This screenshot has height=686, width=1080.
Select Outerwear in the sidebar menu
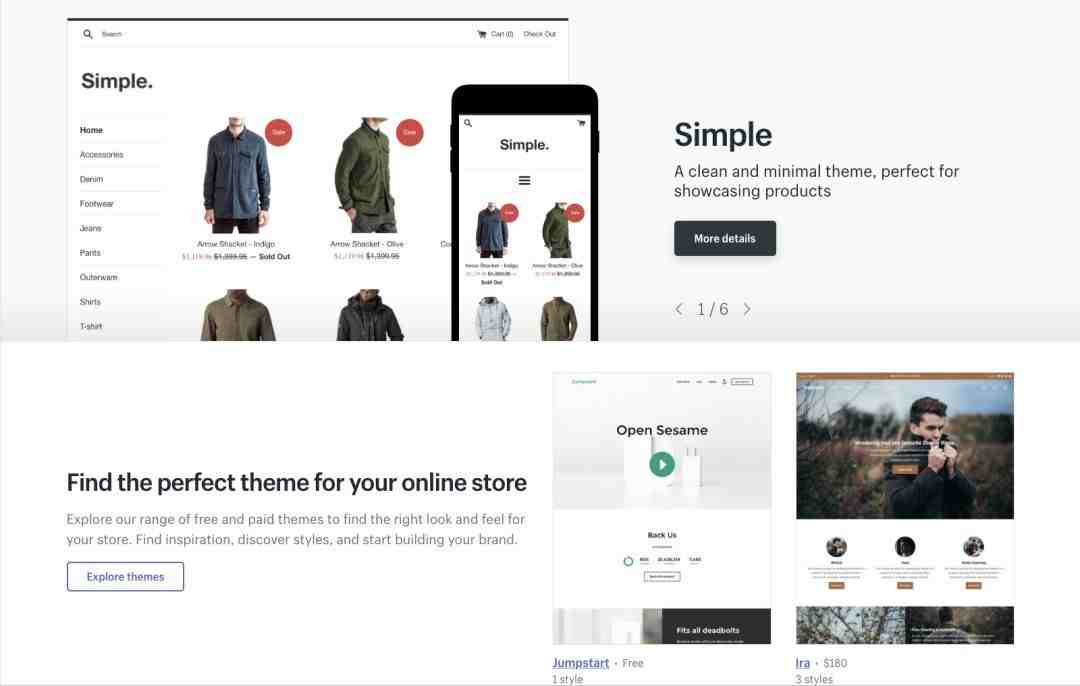tap(98, 278)
